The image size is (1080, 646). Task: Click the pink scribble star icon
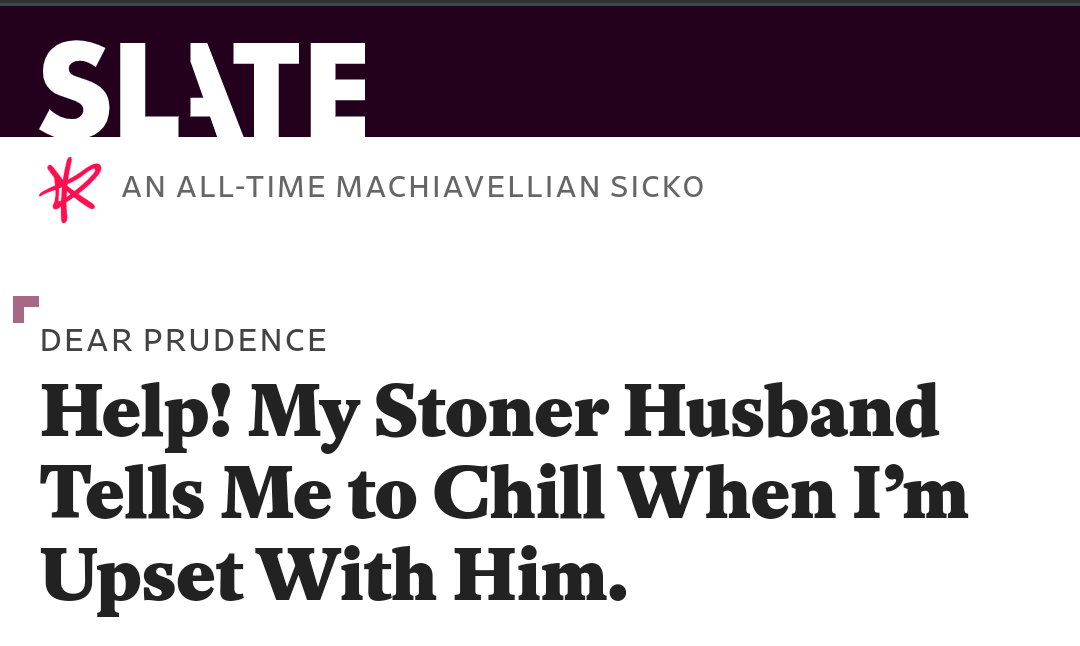[x=69, y=188]
